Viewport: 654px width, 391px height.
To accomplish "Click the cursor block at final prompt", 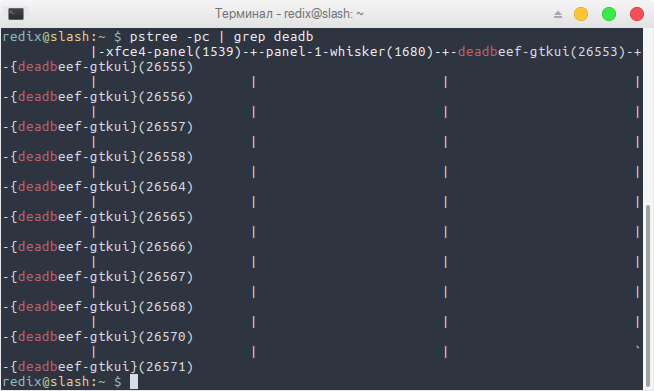I will click(133, 381).
